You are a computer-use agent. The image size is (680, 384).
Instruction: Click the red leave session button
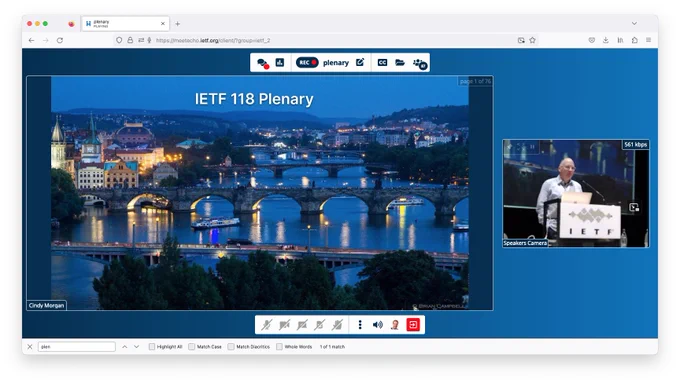(413, 325)
